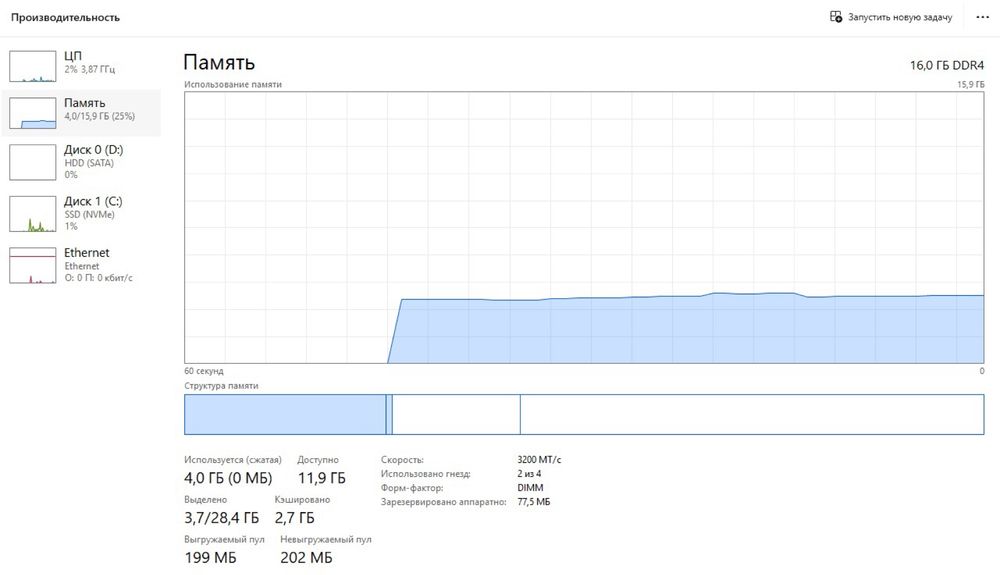Viewport: 1000px width, 575px height.
Task: Select the Память sidebar entry label
Action: coord(84,103)
